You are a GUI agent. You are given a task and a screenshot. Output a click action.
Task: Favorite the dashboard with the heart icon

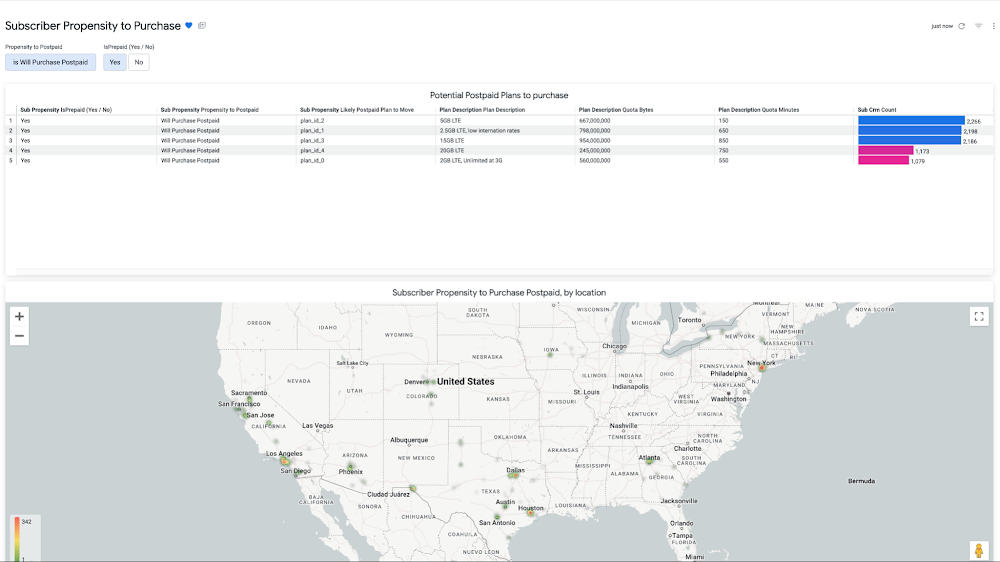pos(189,26)
